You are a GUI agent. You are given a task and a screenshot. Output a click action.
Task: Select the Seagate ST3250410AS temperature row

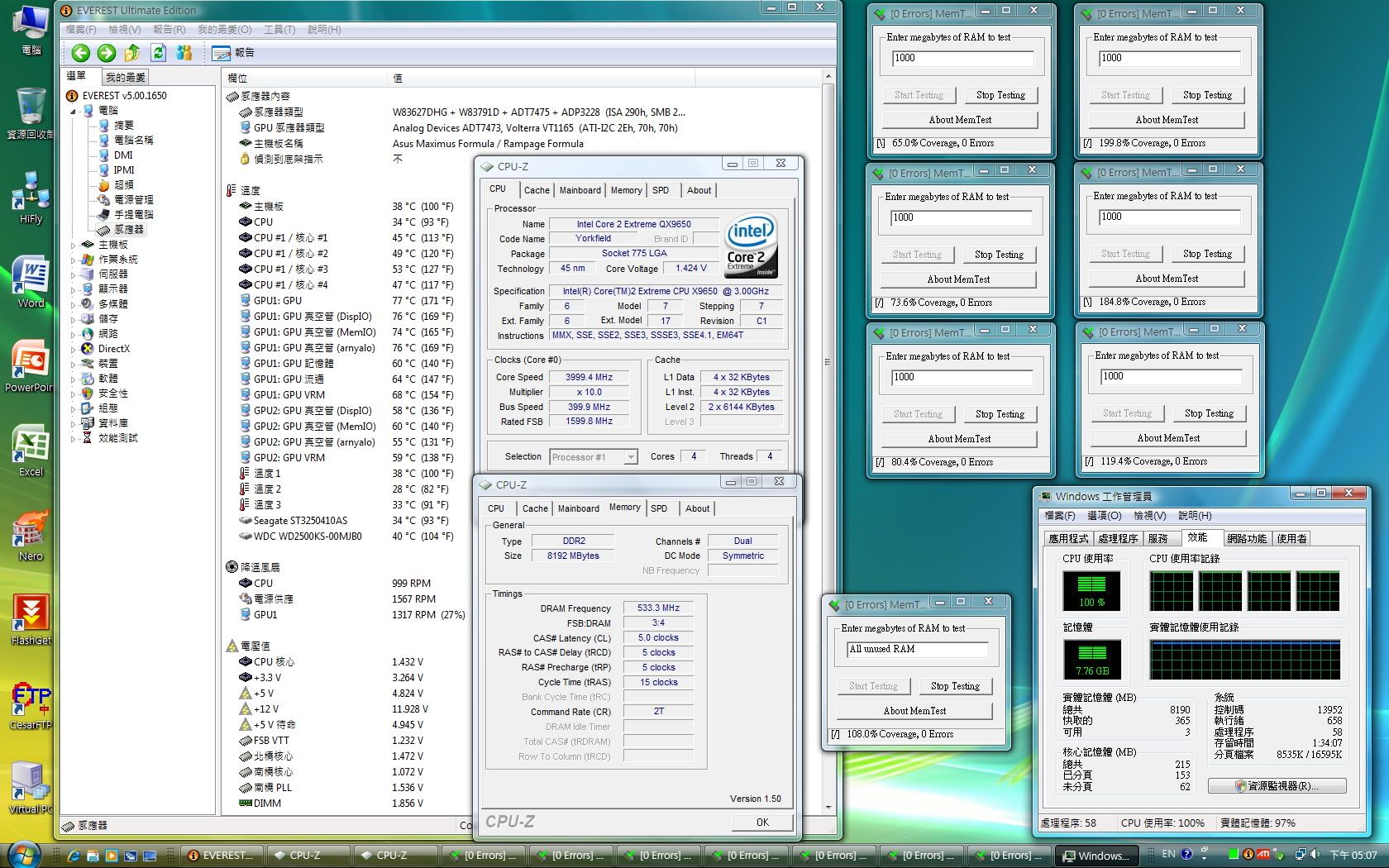pos(300,521)
